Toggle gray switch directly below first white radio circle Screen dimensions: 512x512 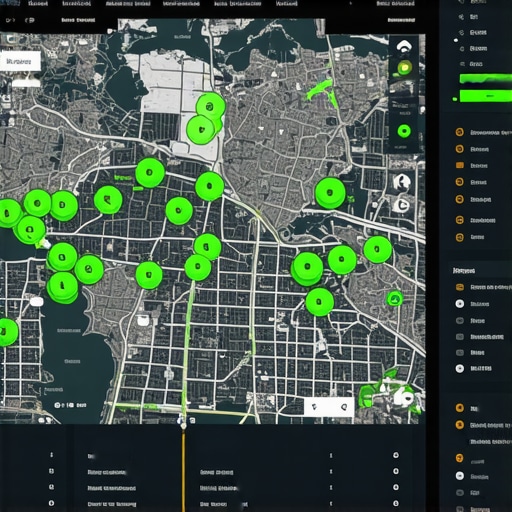(x=460, y=321)
